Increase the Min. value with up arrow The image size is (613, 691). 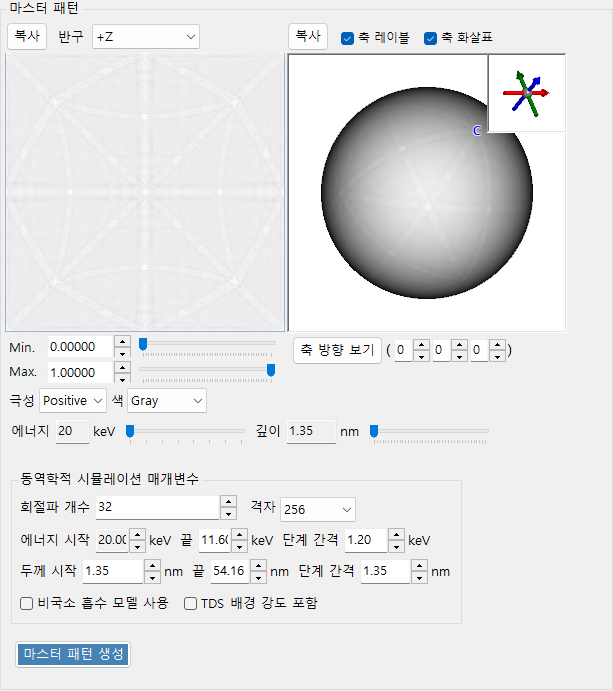pos(122,342)
